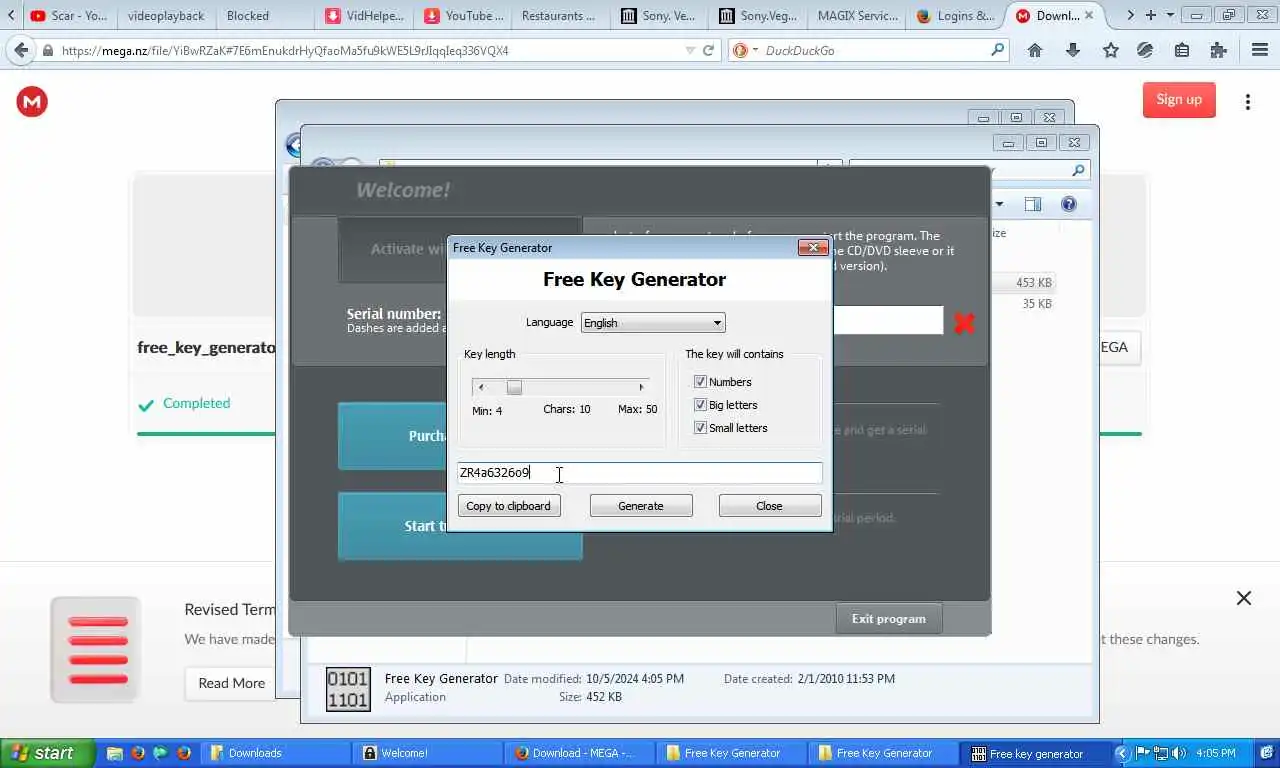Click Download - MEGA taskbar button

(x=580, y=753)
